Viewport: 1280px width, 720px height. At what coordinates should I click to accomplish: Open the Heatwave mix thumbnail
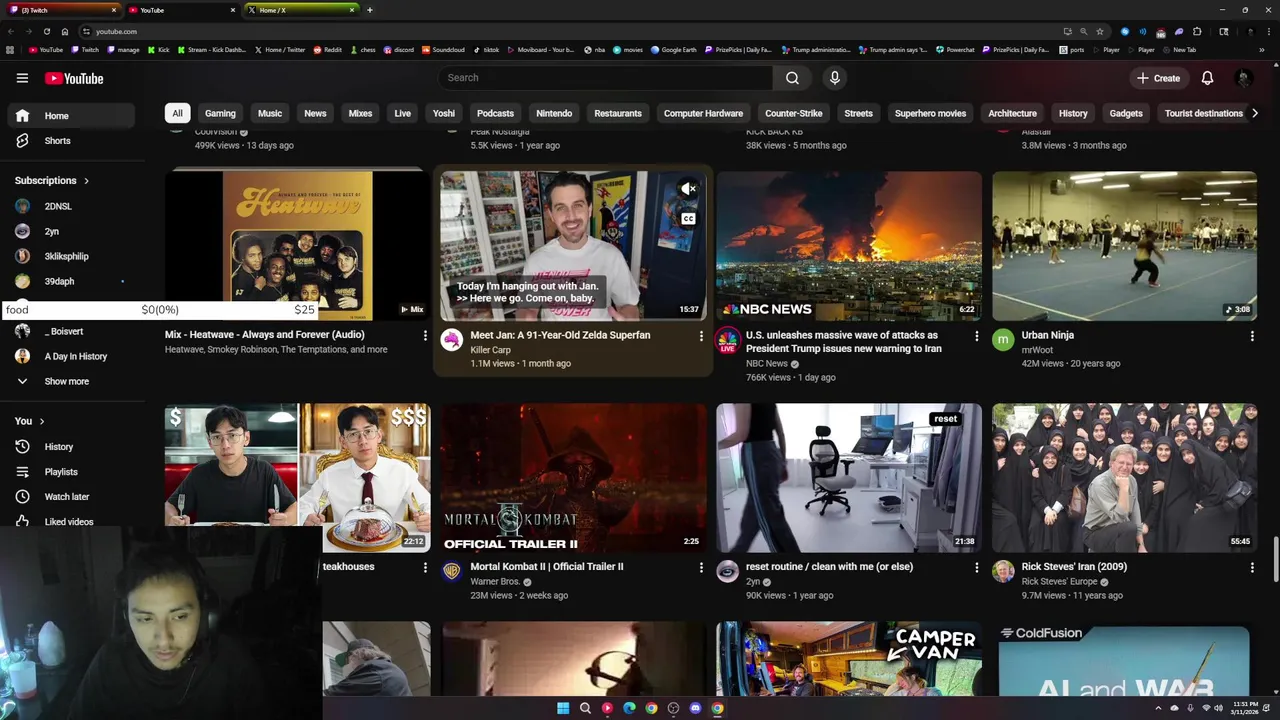point(298,246)
